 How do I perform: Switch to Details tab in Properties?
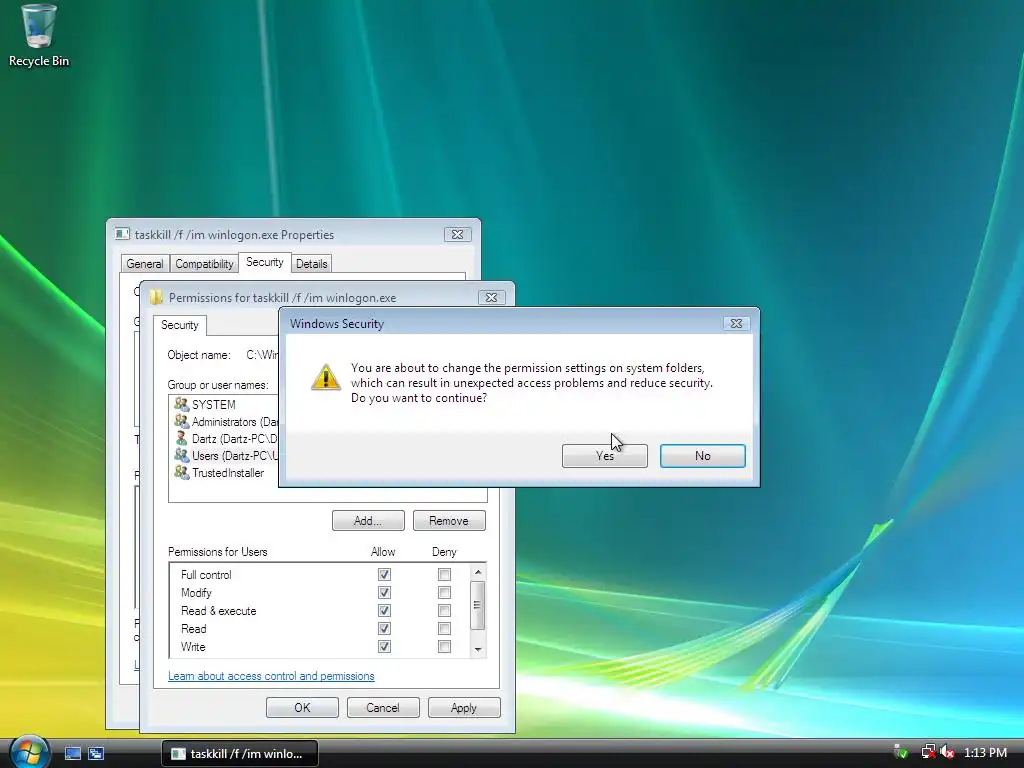coord(312,264)
